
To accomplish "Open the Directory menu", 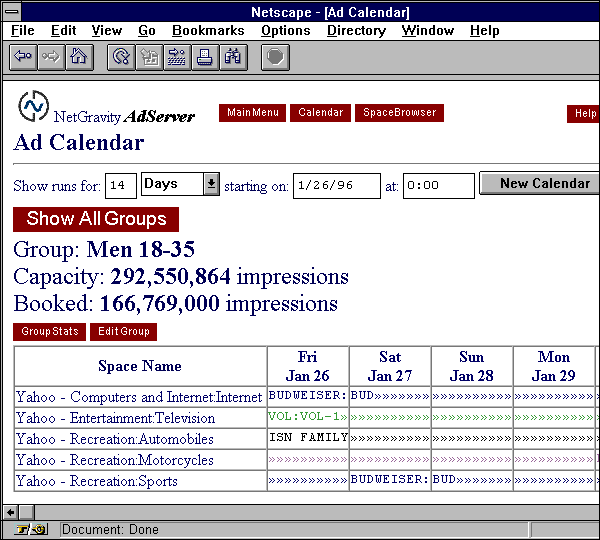I will pyautogui.click(x=356, y=31).
